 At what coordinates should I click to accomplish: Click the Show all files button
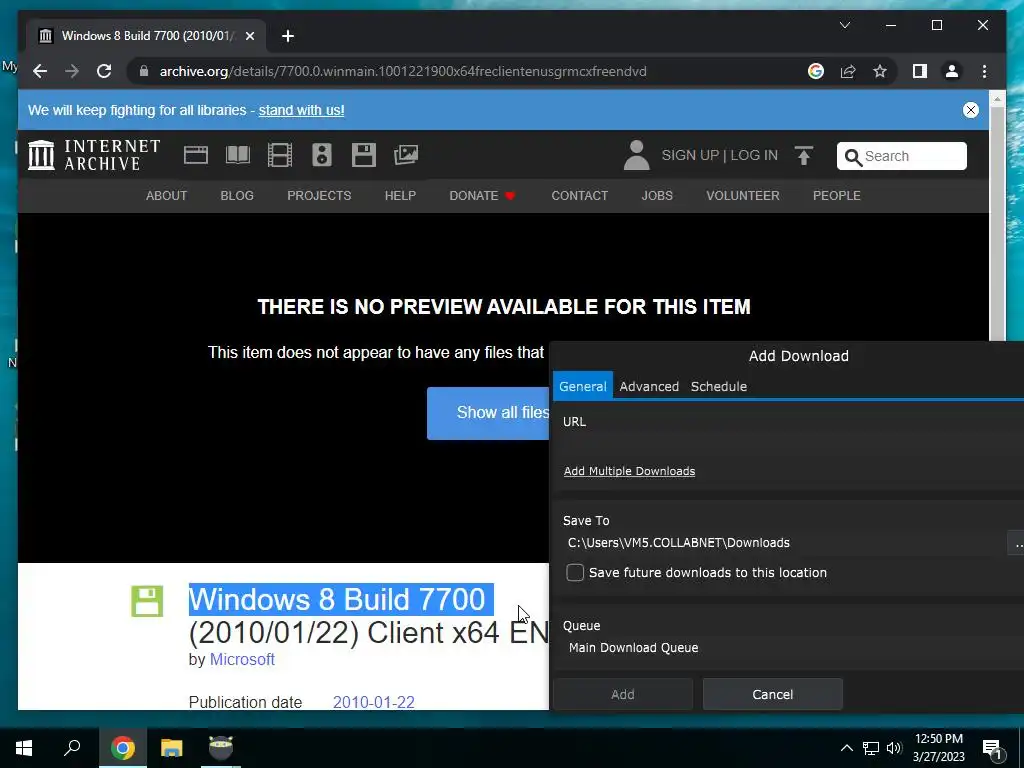click(x=488, y=413)
